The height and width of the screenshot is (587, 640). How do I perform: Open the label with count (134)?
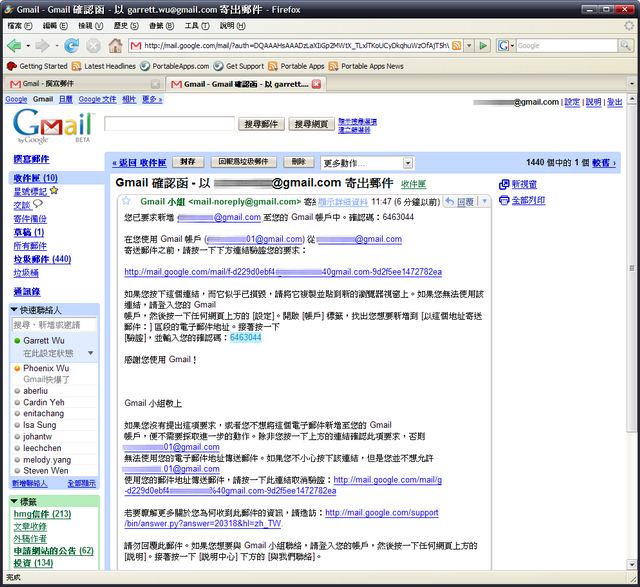(33, 563)
